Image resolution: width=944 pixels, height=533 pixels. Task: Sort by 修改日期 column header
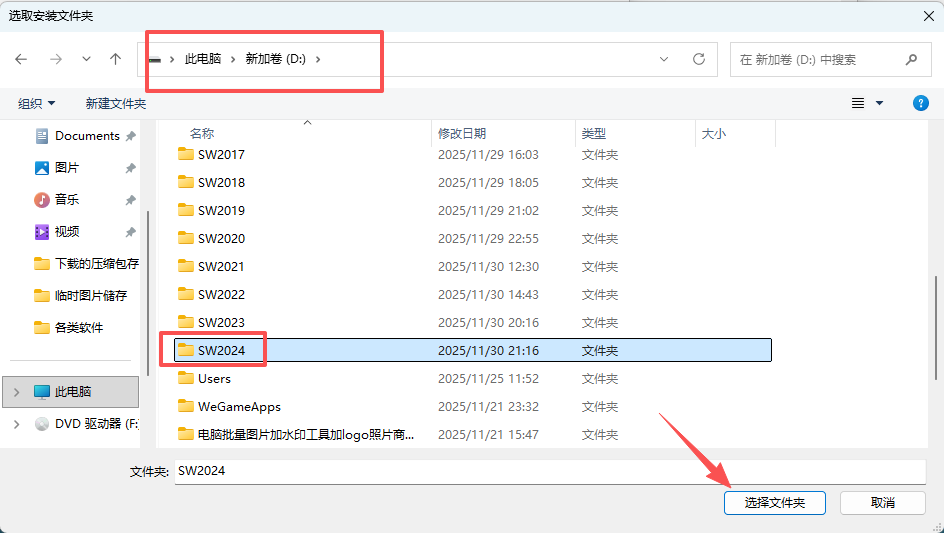pyautogui.click(x=462, y=134)
